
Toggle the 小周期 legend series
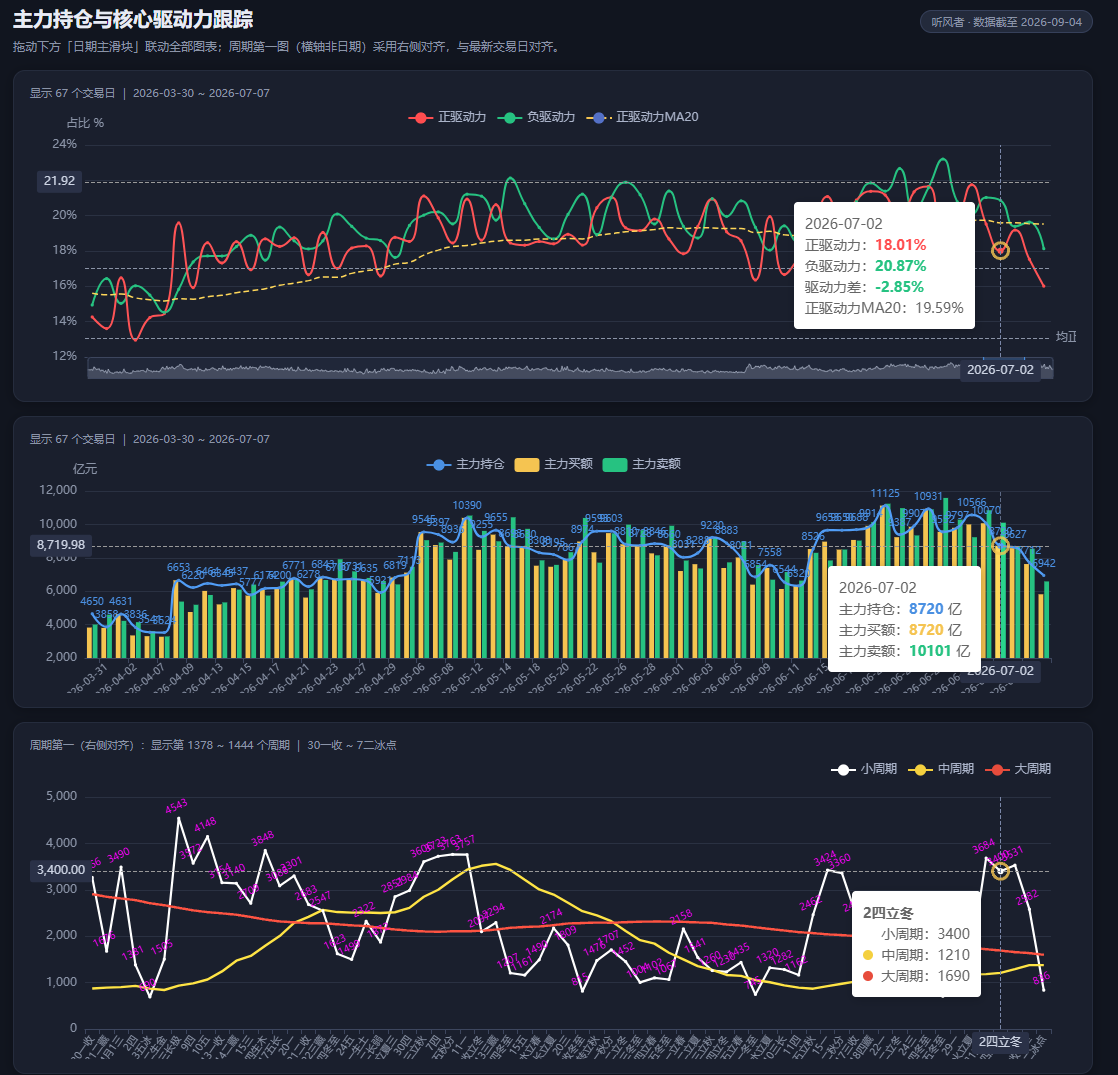coord(864,768)
